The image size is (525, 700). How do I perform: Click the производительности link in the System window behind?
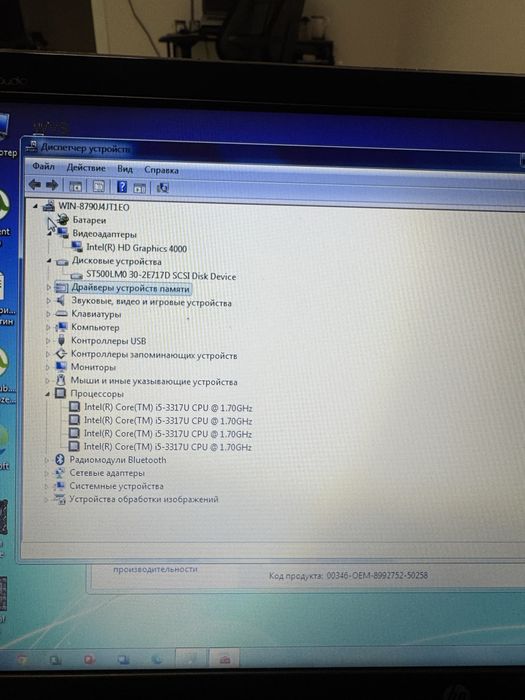[155, 569]
